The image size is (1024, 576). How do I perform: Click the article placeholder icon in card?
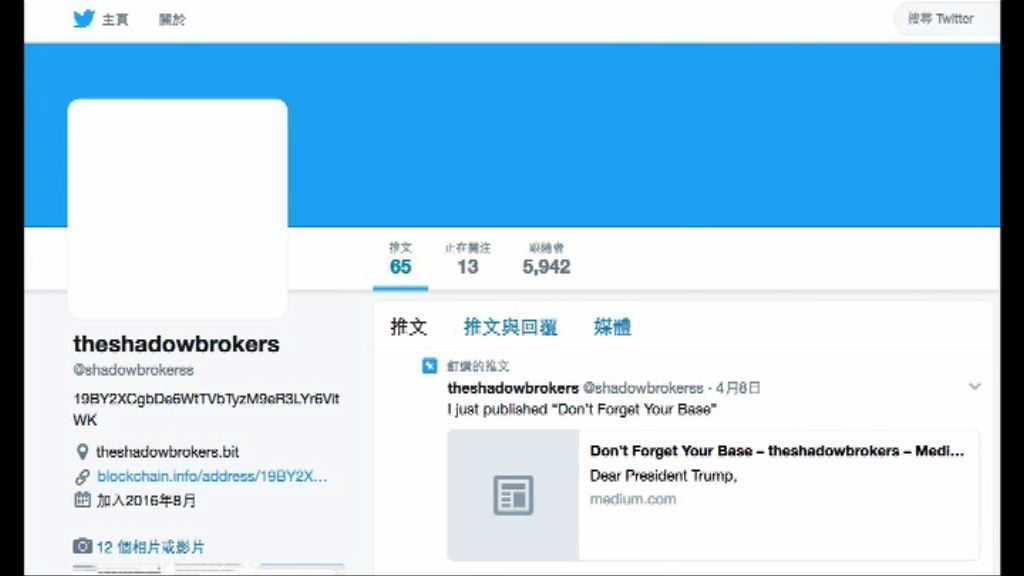513,495
